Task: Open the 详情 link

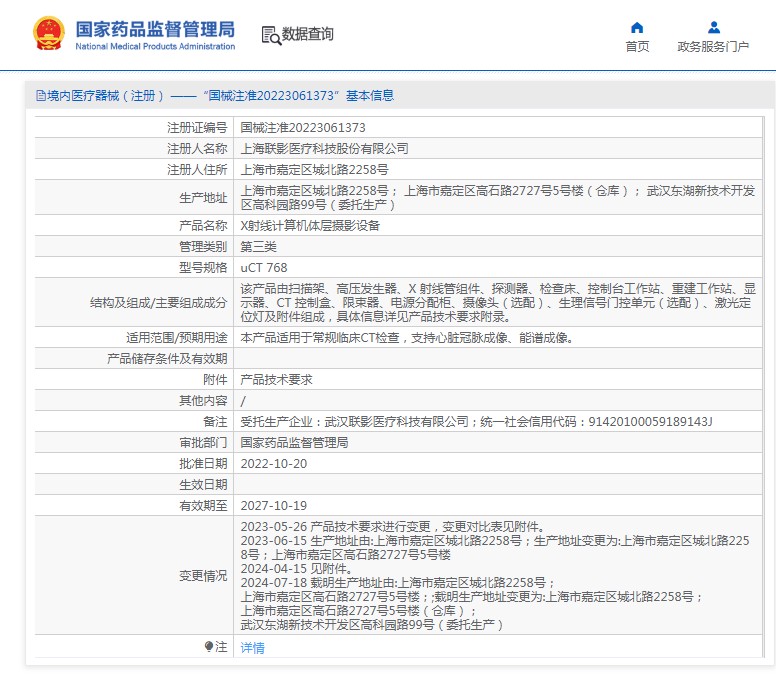Action: [x=253, y=648]
